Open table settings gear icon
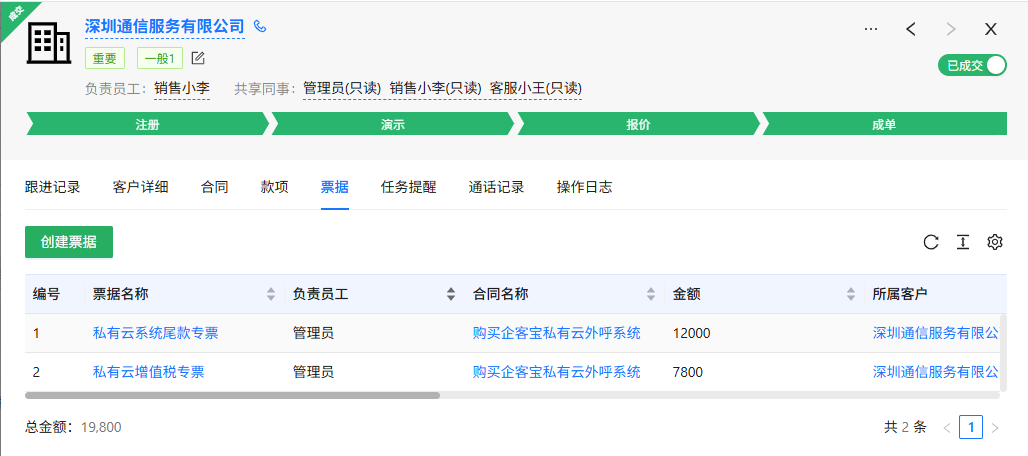The width and height of the screenshot is (1028, 456). (x=994, y=242)
